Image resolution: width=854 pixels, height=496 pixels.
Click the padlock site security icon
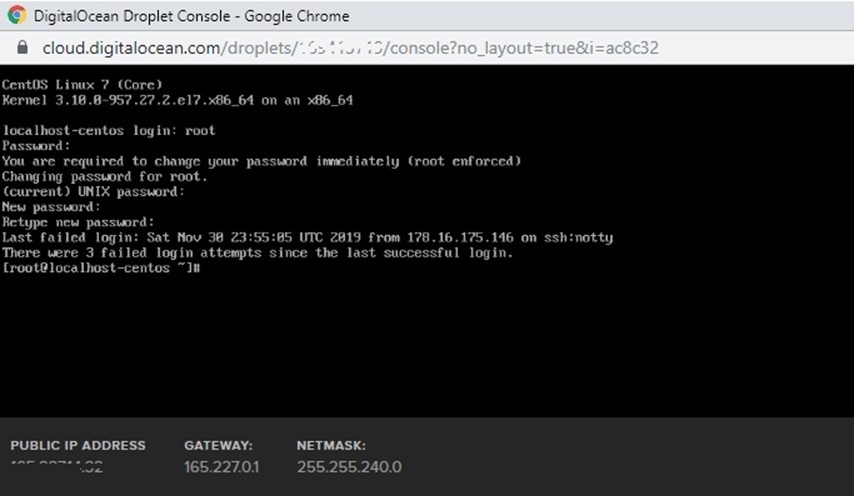point(22,47)
